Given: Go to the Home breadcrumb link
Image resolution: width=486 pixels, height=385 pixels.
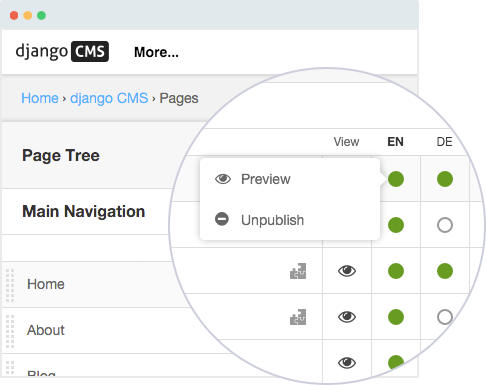Looking at the screenshot, I should (x=40, y=98).
